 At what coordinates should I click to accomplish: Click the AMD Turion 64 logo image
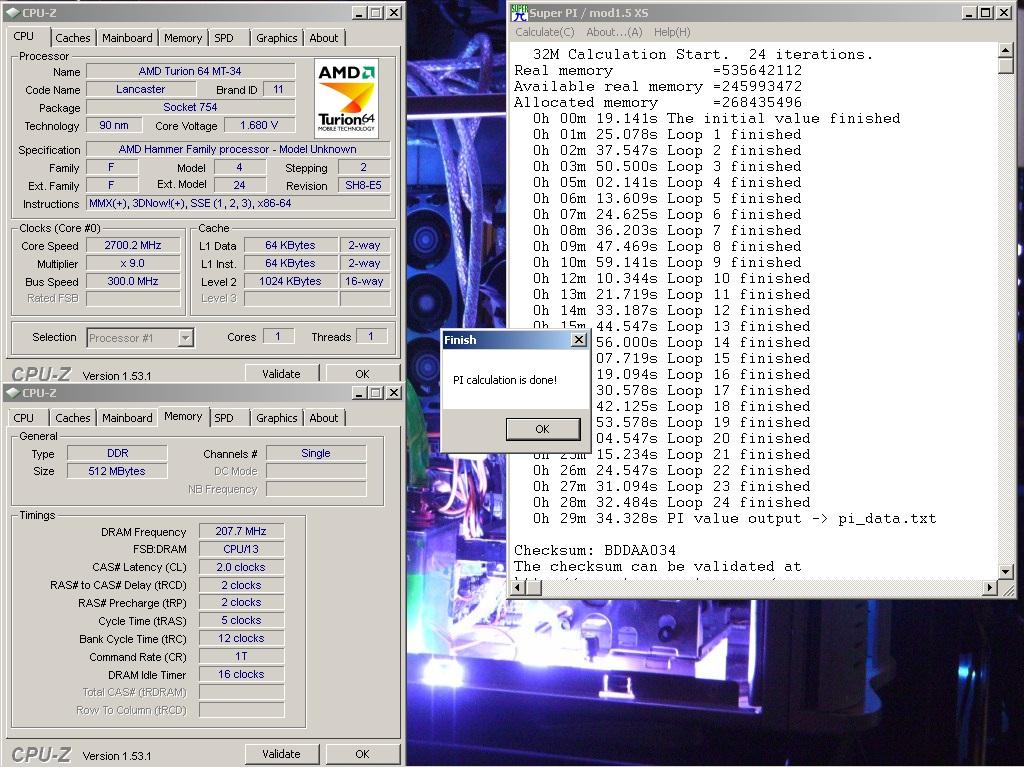pos(346,99)
